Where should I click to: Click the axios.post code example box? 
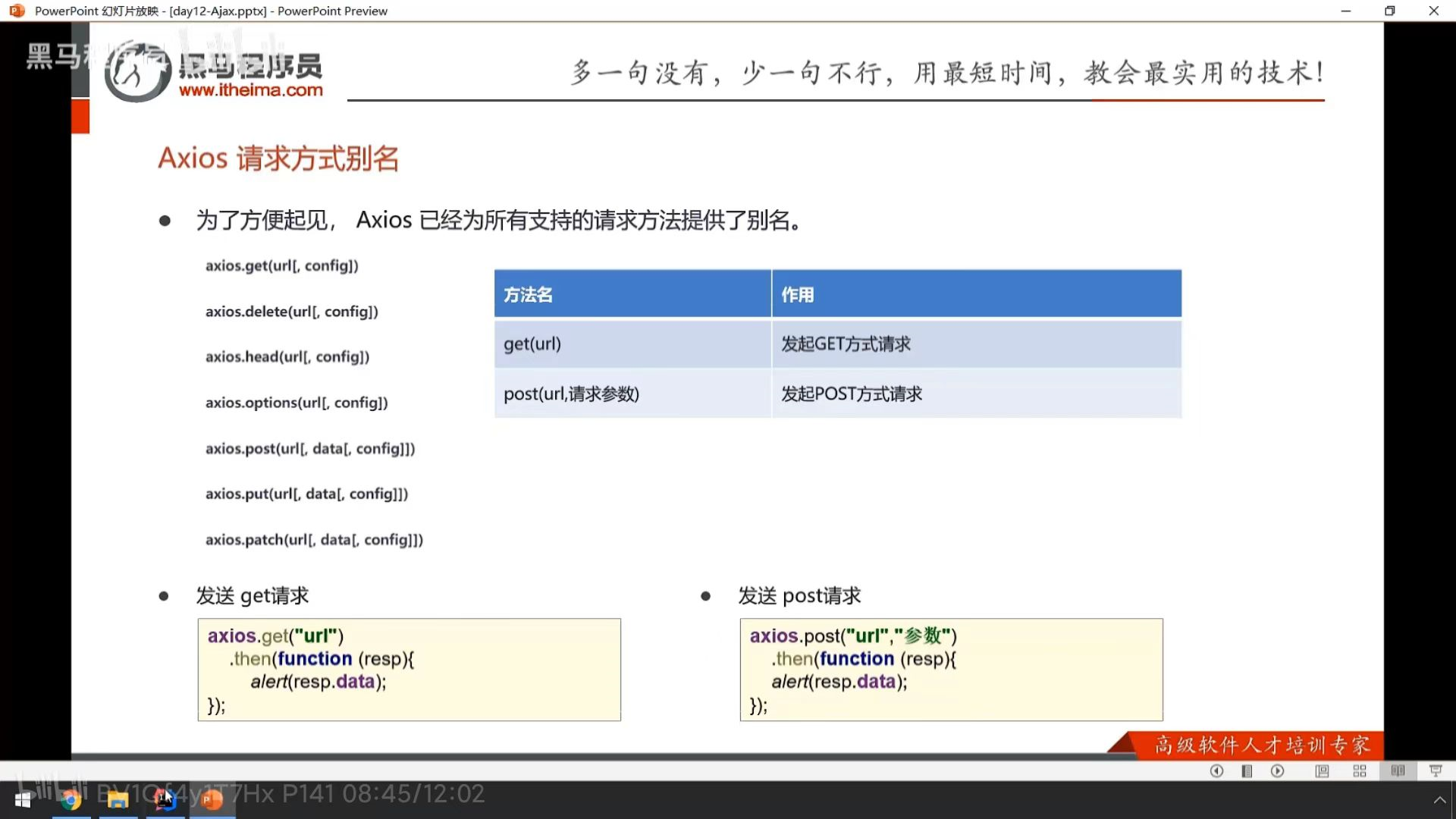[x=951, y=670]
